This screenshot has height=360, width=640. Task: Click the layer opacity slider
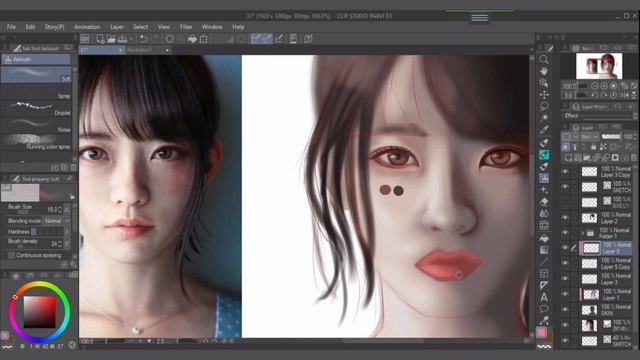(611, 137)
